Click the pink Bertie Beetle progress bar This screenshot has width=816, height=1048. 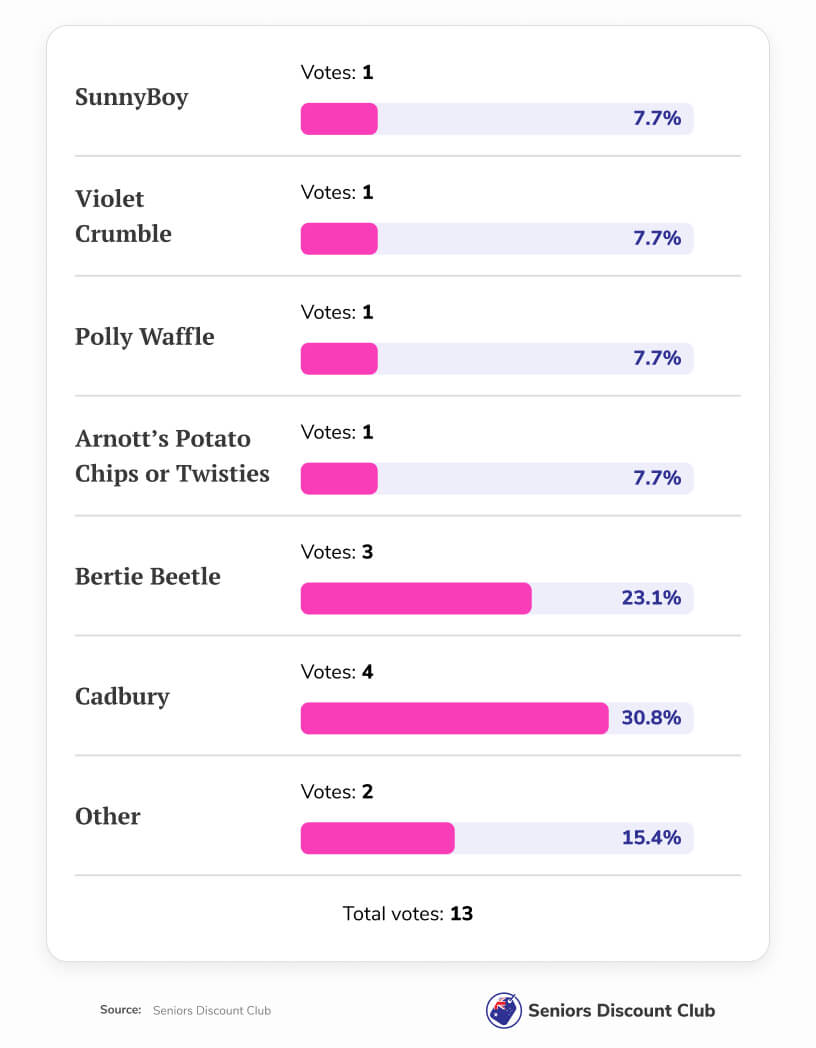click(x=416, y=598)
